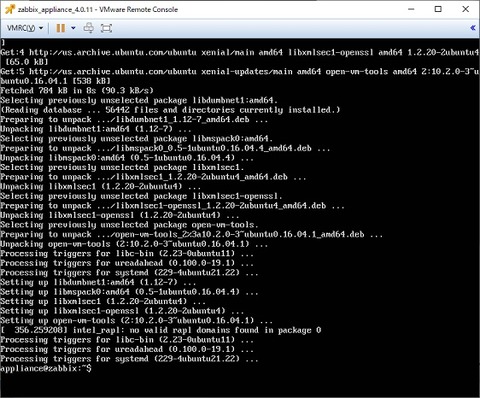Click the line ending with [538 kB]
Viewport: 480px width, 398px height.
point(55,81)
